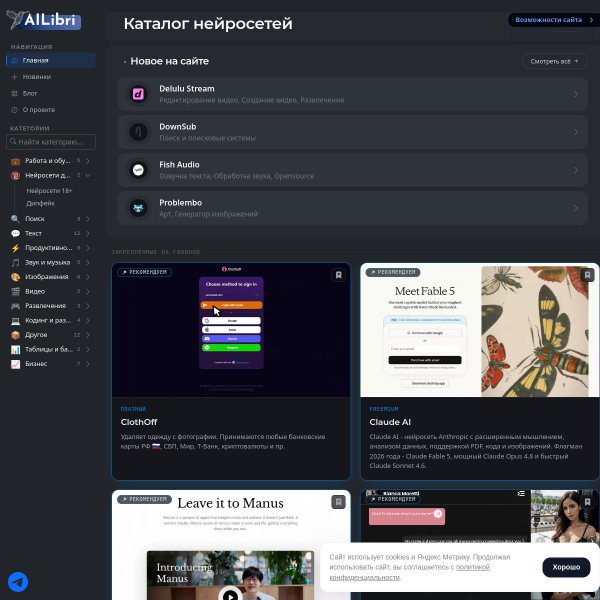Image resolution: width=600 pixels, height=600 pixels.
Task: Open the Новинки navigation item
Action: click(51, 77)
